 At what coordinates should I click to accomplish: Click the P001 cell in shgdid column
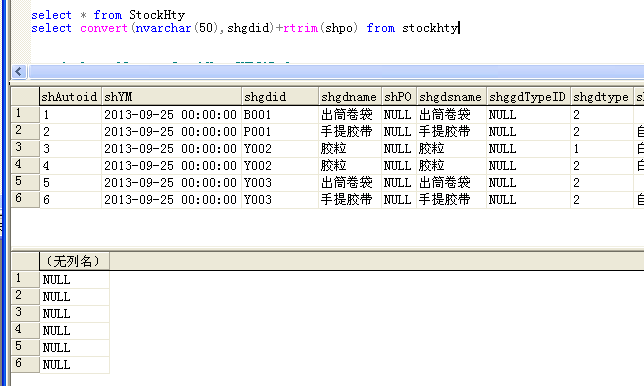click(280, 131)
